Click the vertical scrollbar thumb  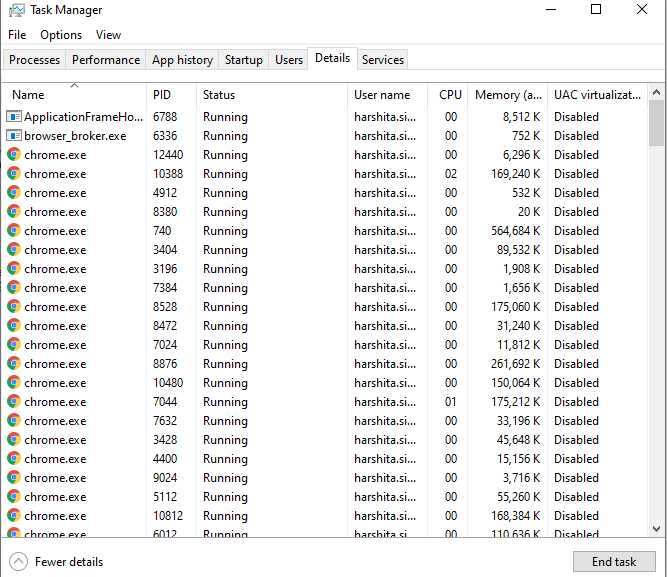656,123
